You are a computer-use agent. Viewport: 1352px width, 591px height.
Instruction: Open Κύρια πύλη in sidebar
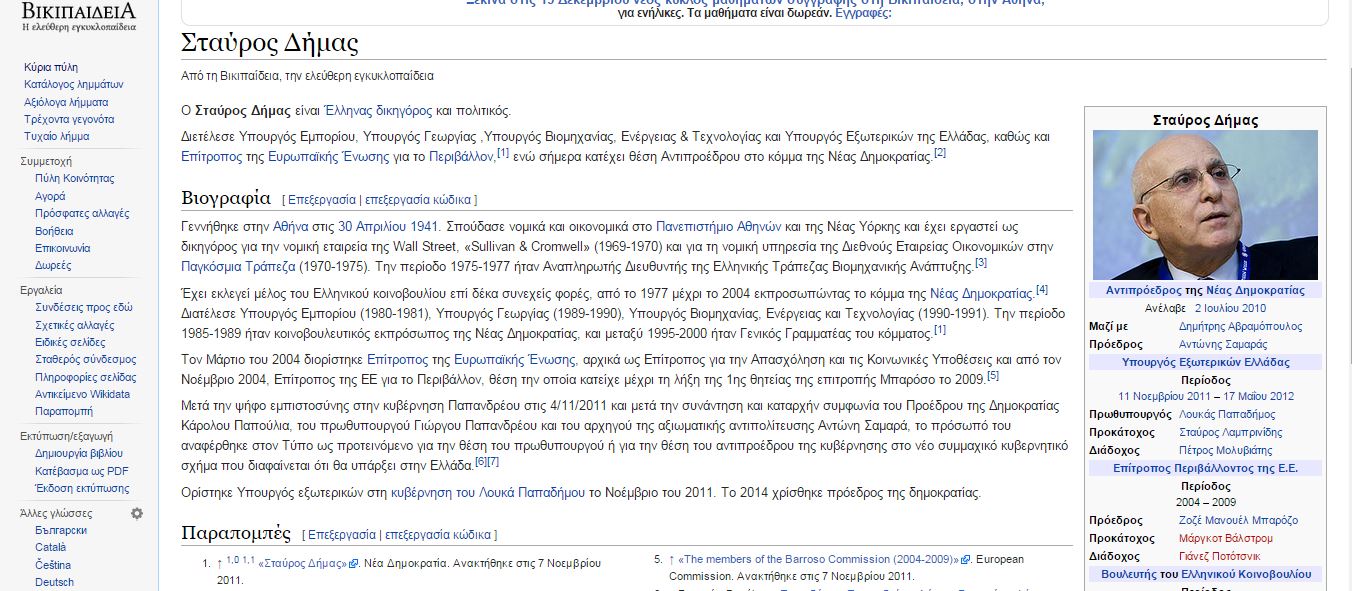coord(51,67)
